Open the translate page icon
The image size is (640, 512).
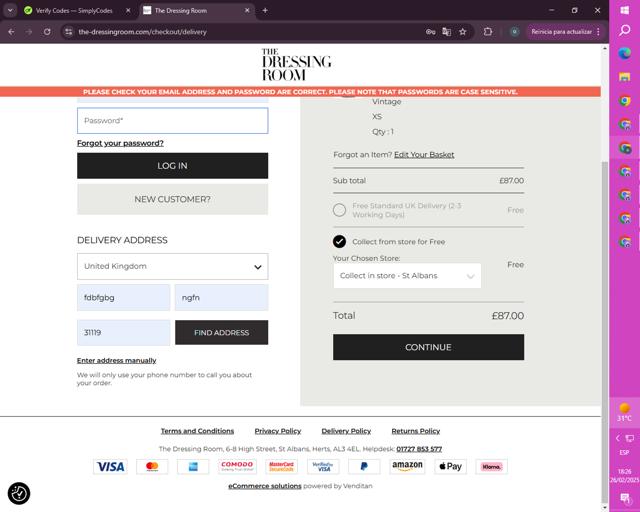(x=447, y=31)
